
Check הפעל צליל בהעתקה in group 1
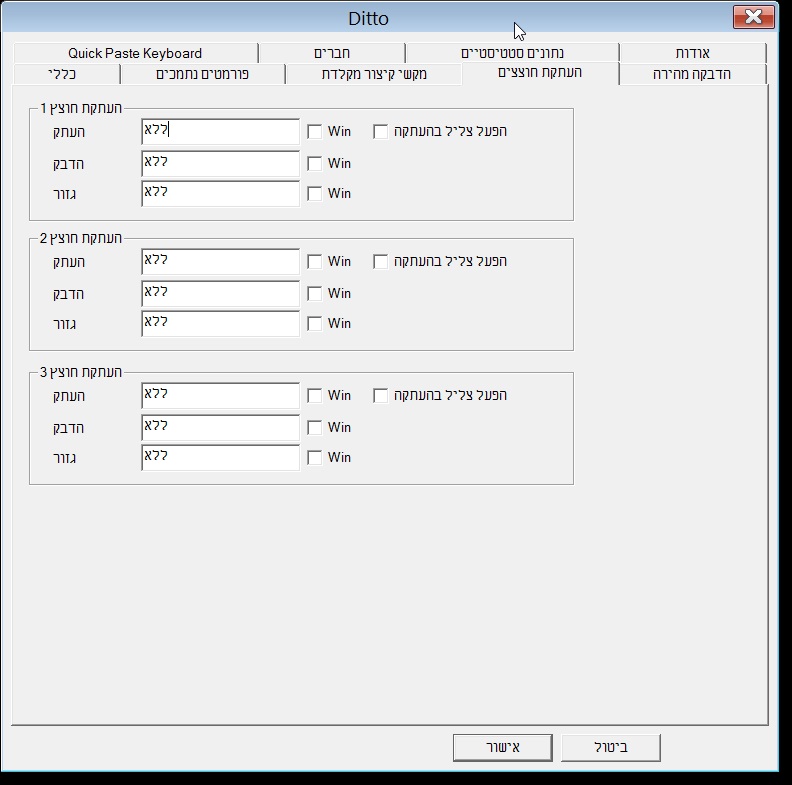[380, 132]
